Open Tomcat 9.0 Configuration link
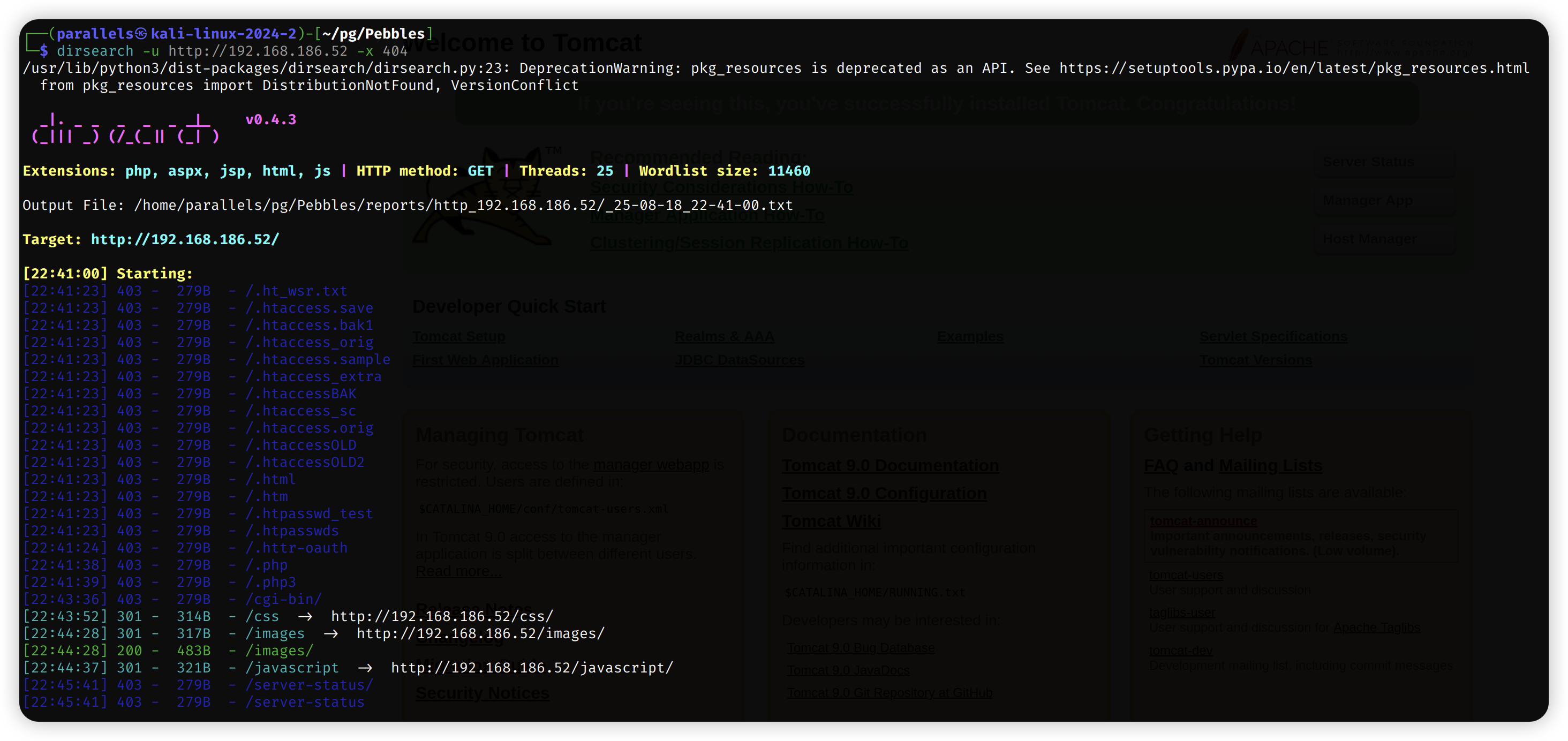 tap(884, 494)
